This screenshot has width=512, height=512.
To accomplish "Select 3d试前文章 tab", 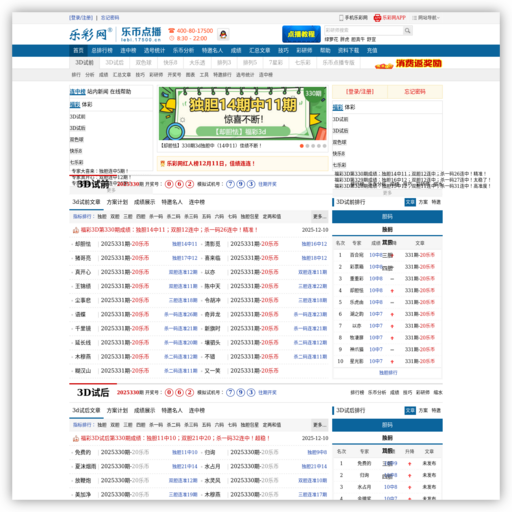I will tap(86, 202).
